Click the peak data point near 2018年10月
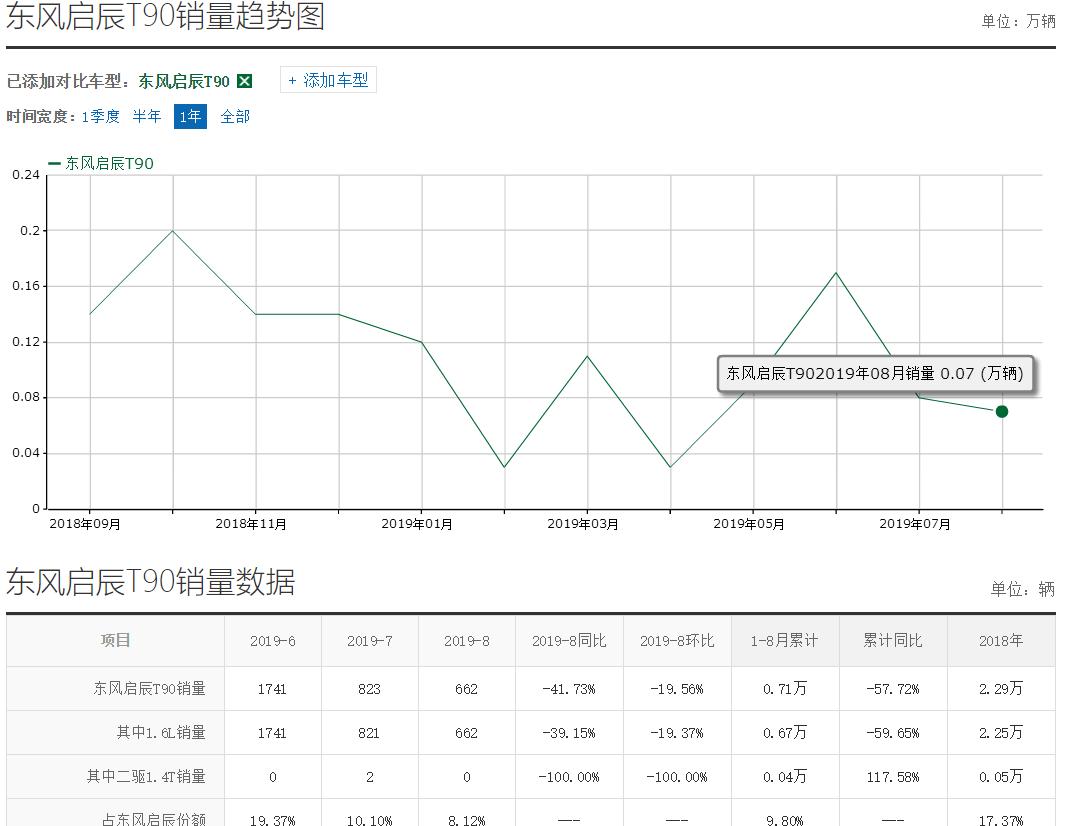The height and width of the screenshot is (826, 1065). [x=173, y=230]
